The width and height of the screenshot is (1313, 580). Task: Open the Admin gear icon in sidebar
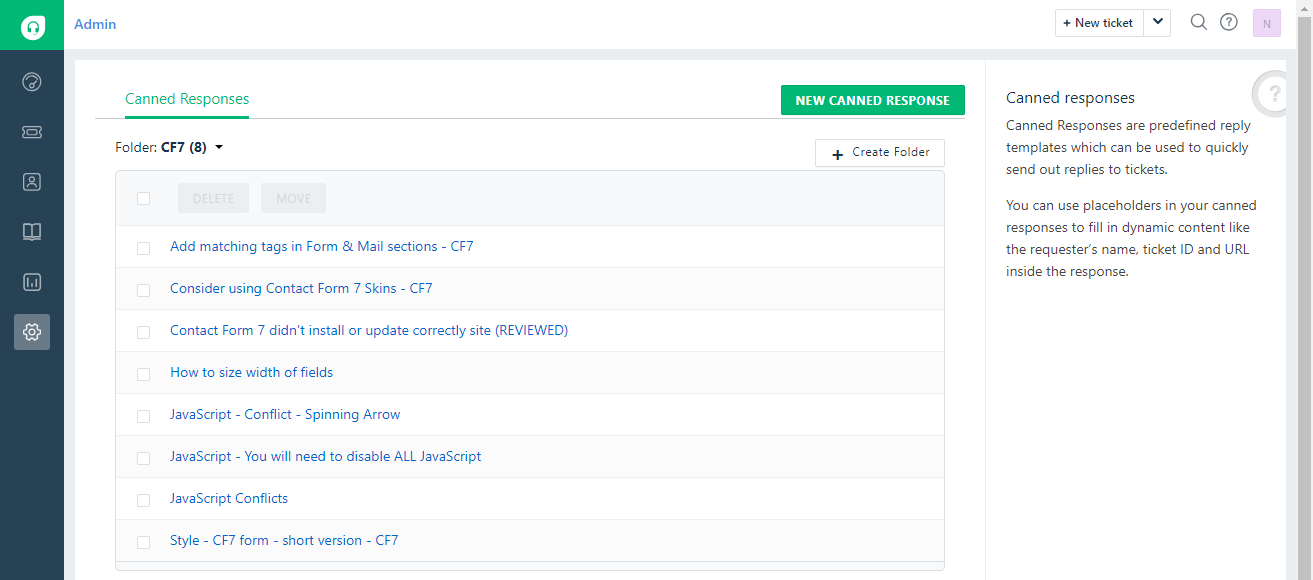click(x=32, y=332)
